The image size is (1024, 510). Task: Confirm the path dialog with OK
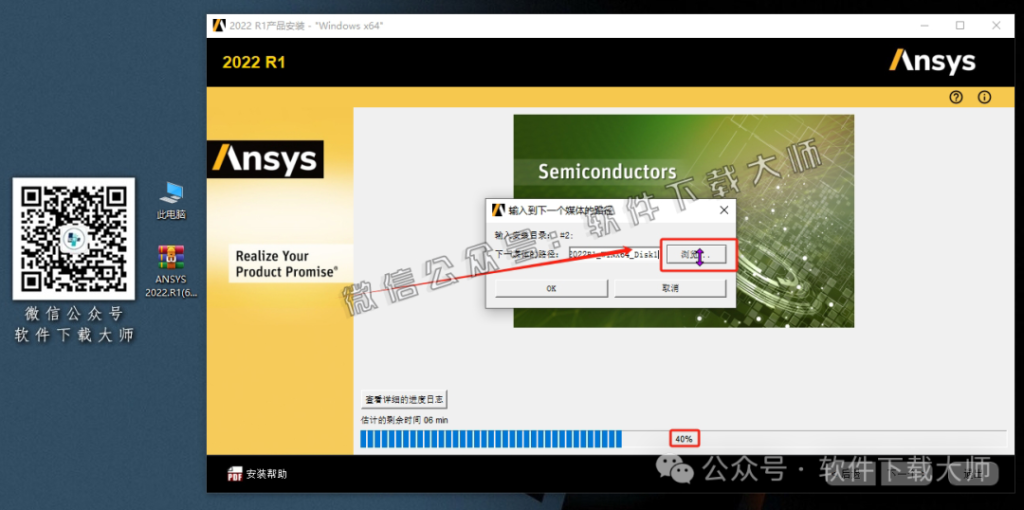[551, 288]
